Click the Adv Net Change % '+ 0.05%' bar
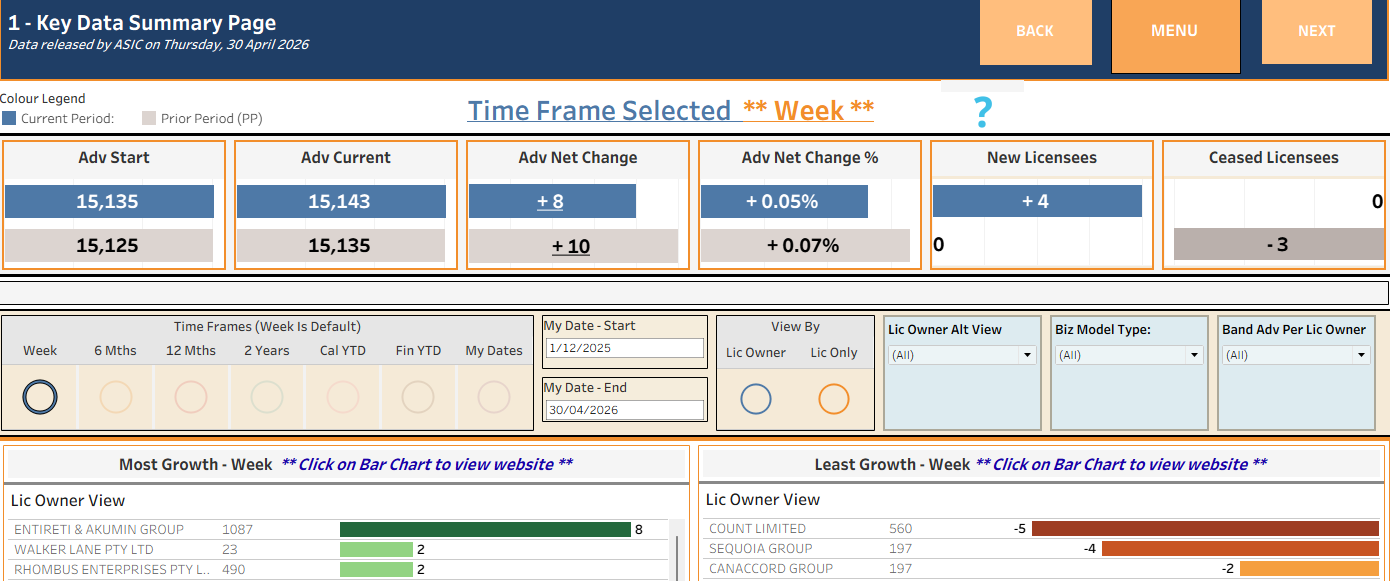 [784, 201]
